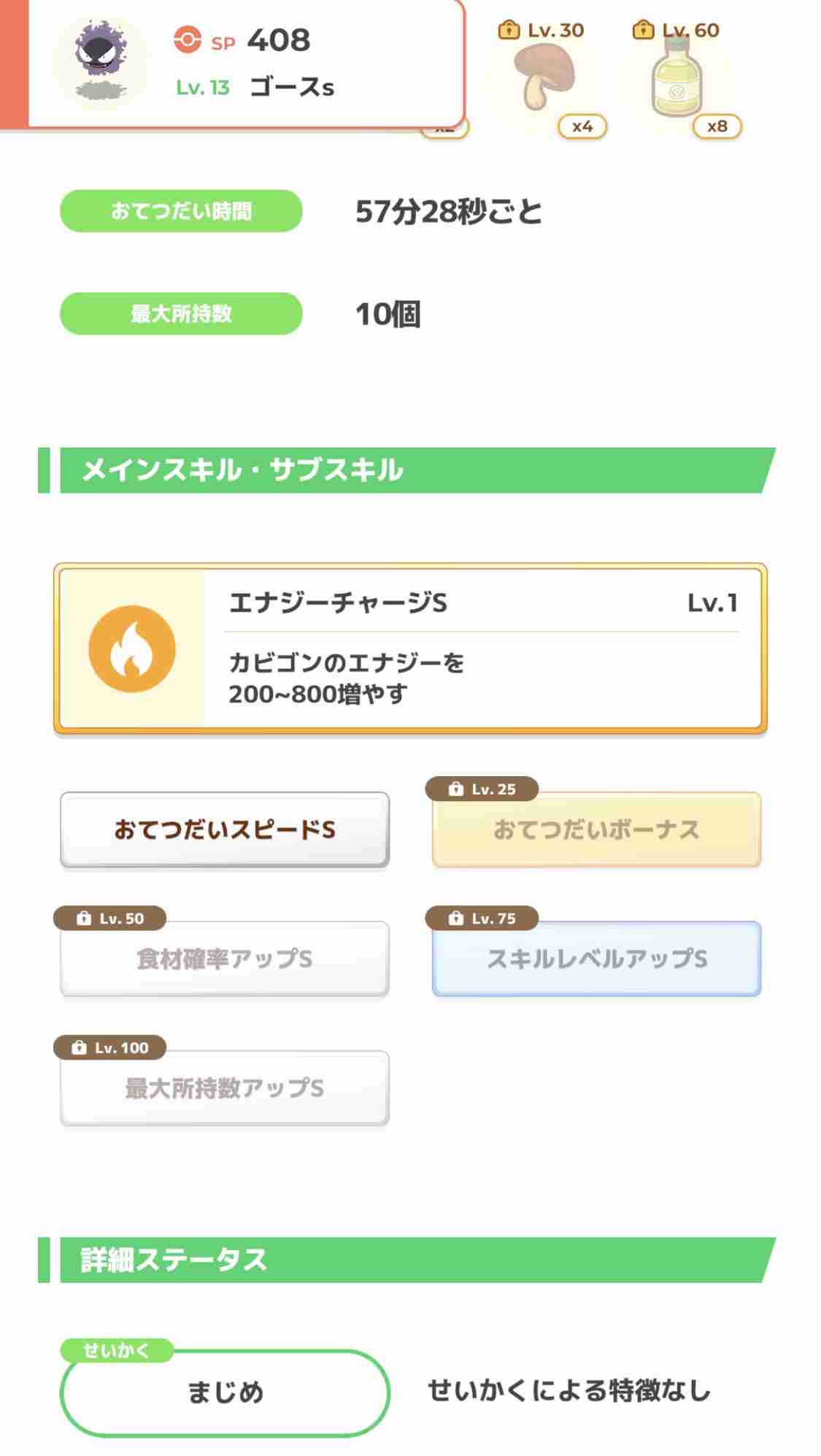The image size is (821, 1456).
Task: Tap the SP Pokéball icon beside 408
Action: pos(188,40)
